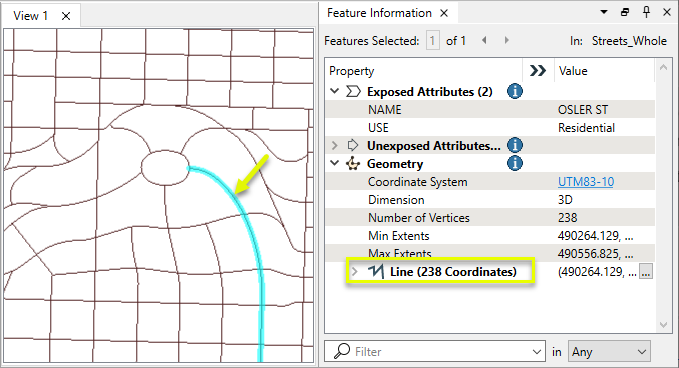The width and height of the screenshot is (679, 368).
Task: Expand the Unexposed Attributes section
Action: click(x=334, y=145)
